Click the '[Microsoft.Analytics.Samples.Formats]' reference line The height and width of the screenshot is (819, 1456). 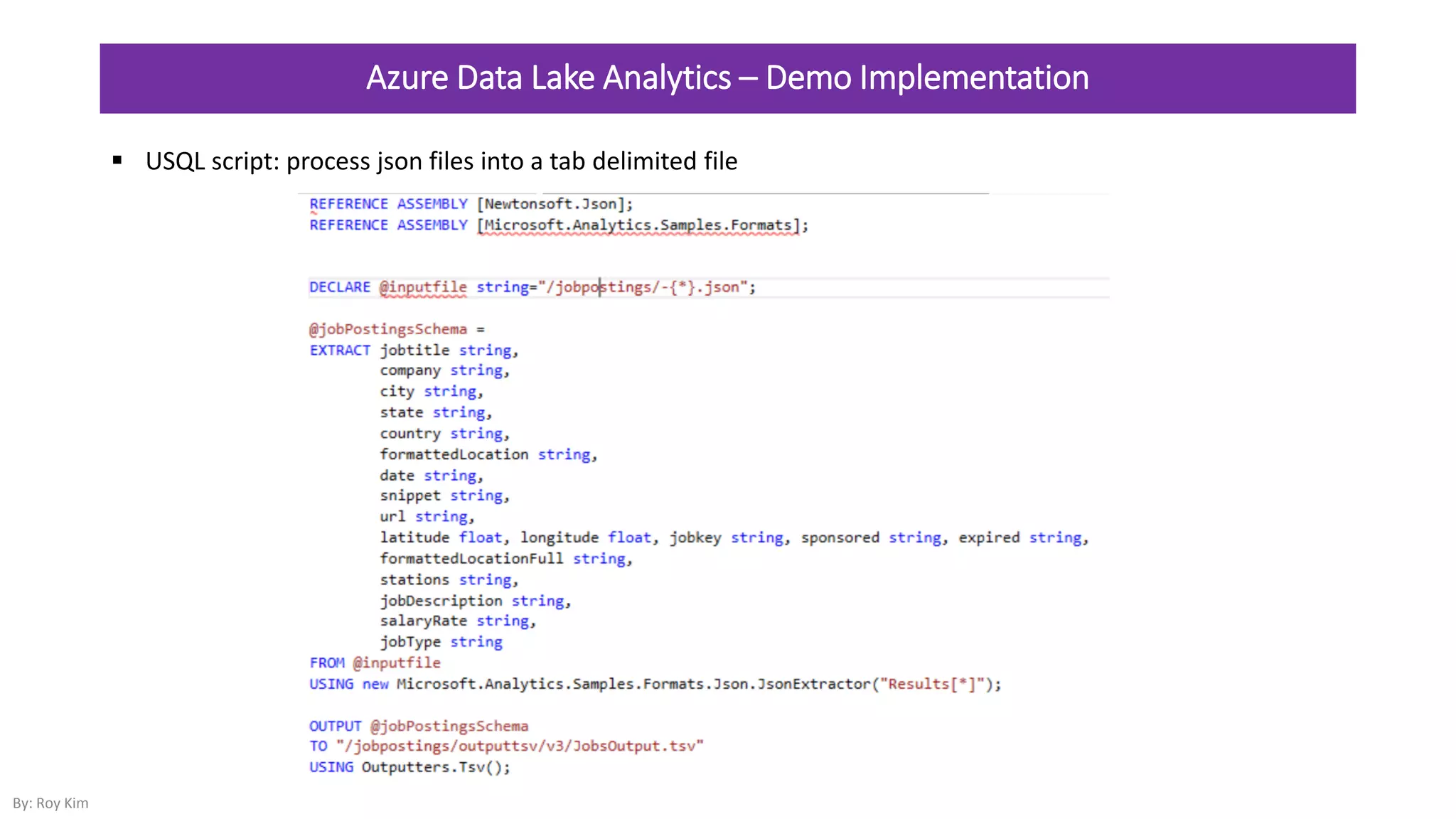(x=559, y=225)
